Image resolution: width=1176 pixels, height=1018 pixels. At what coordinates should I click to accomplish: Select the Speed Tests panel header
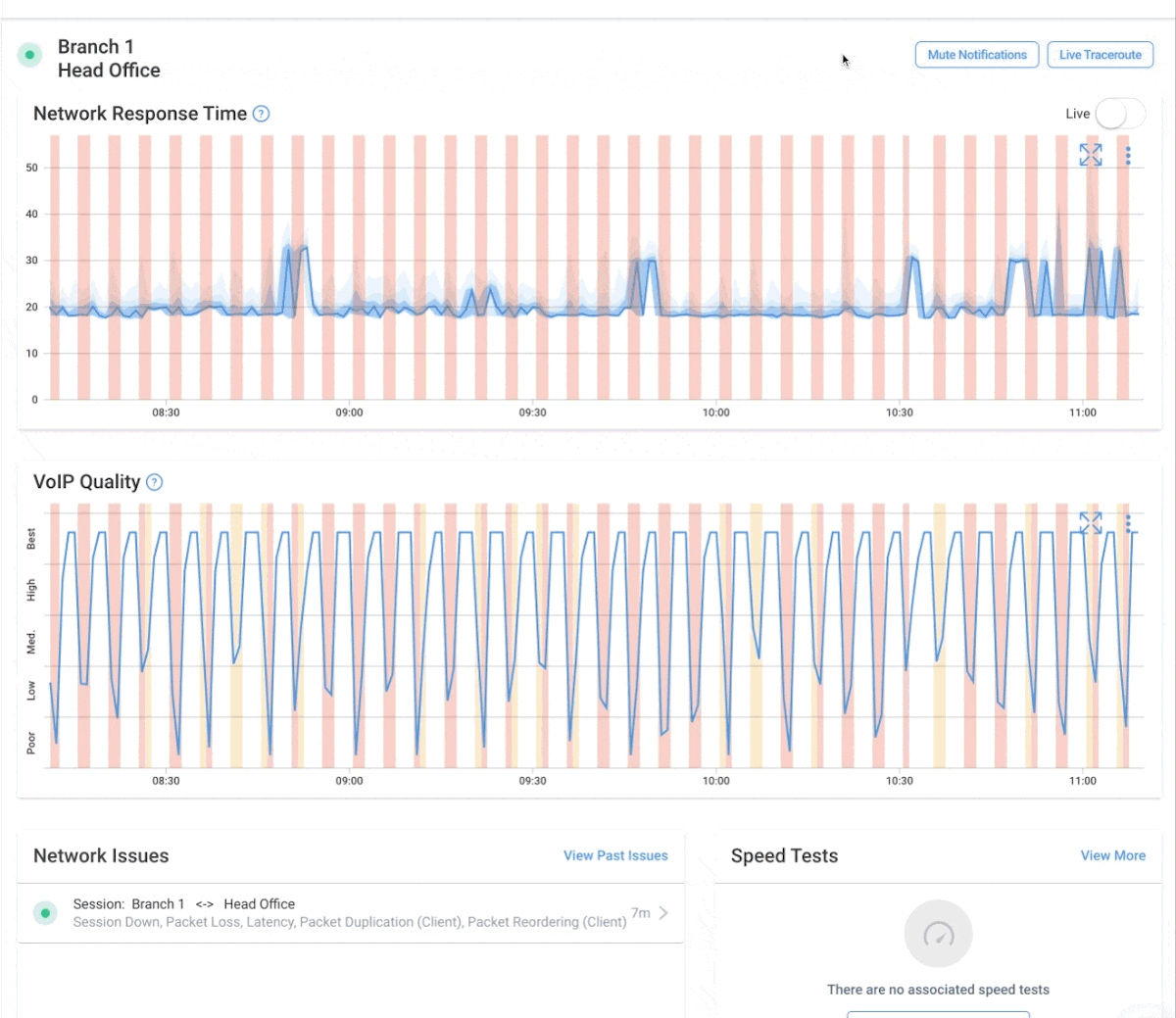(x=784, y=855)
